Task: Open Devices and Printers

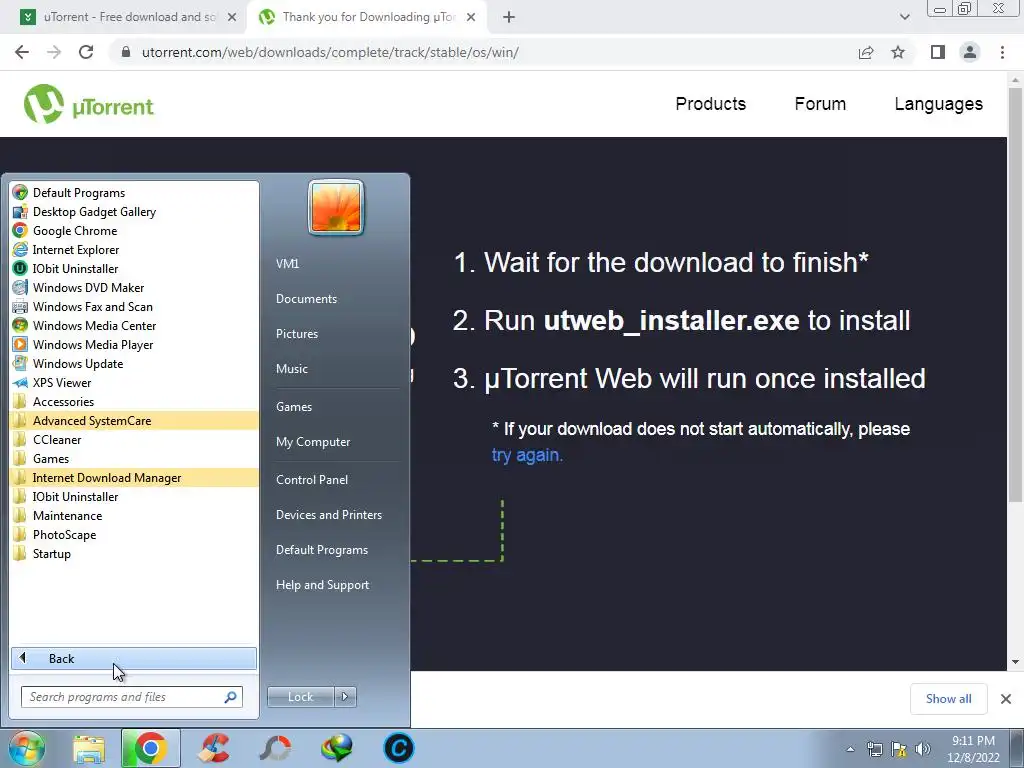Action: point(329,515)
